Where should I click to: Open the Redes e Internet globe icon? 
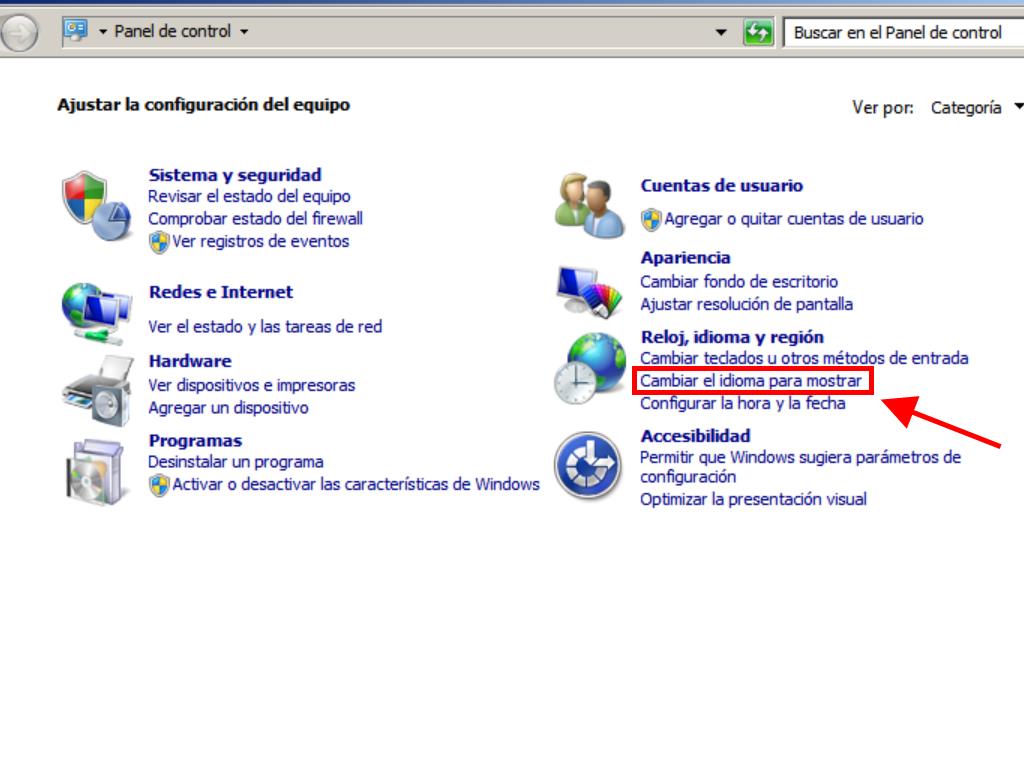(96, 312)
